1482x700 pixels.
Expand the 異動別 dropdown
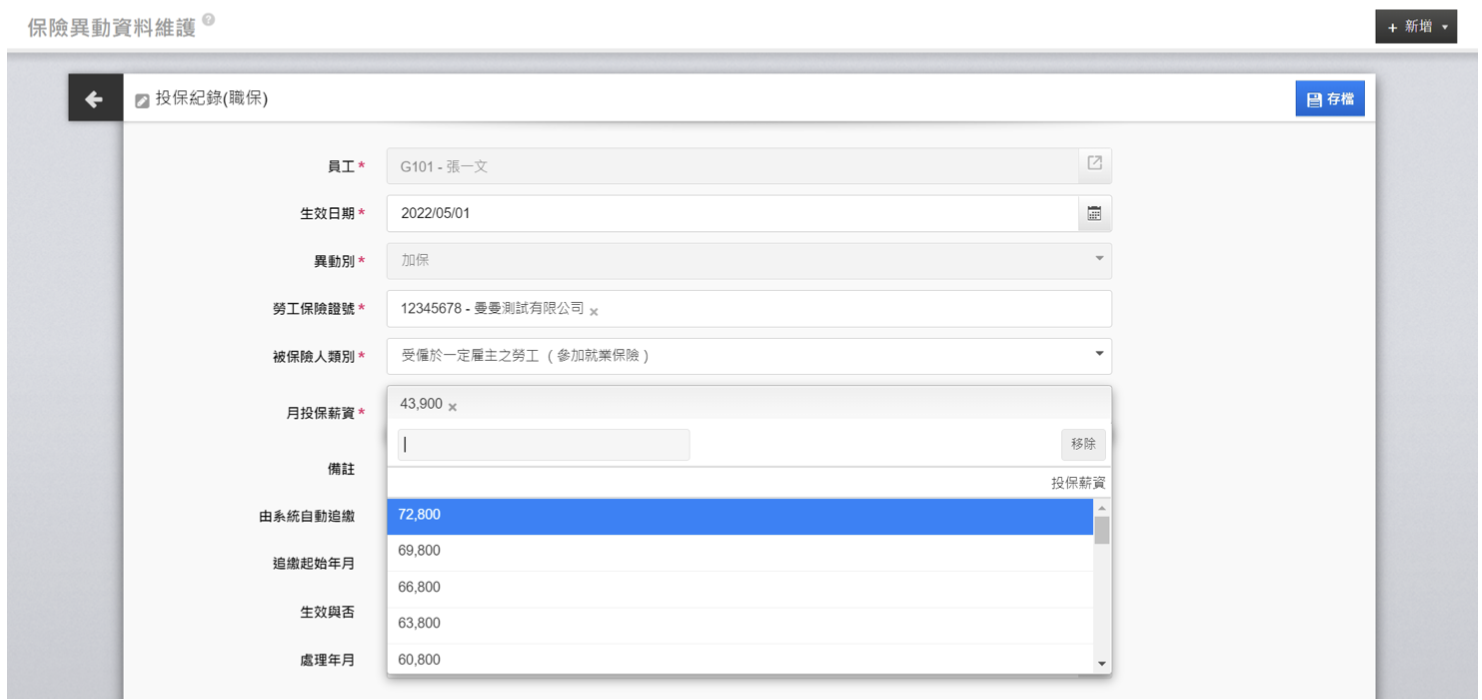point(1099,260)
